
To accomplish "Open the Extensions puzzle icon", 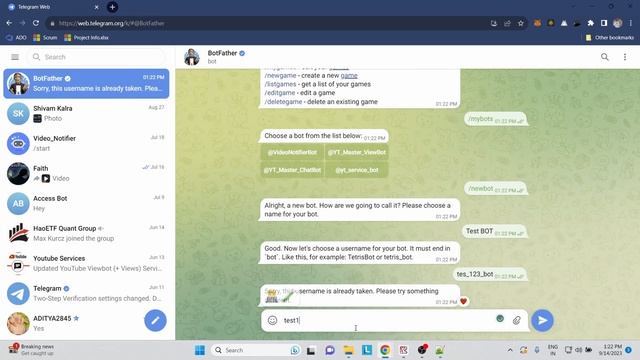I will click(590, 23).
